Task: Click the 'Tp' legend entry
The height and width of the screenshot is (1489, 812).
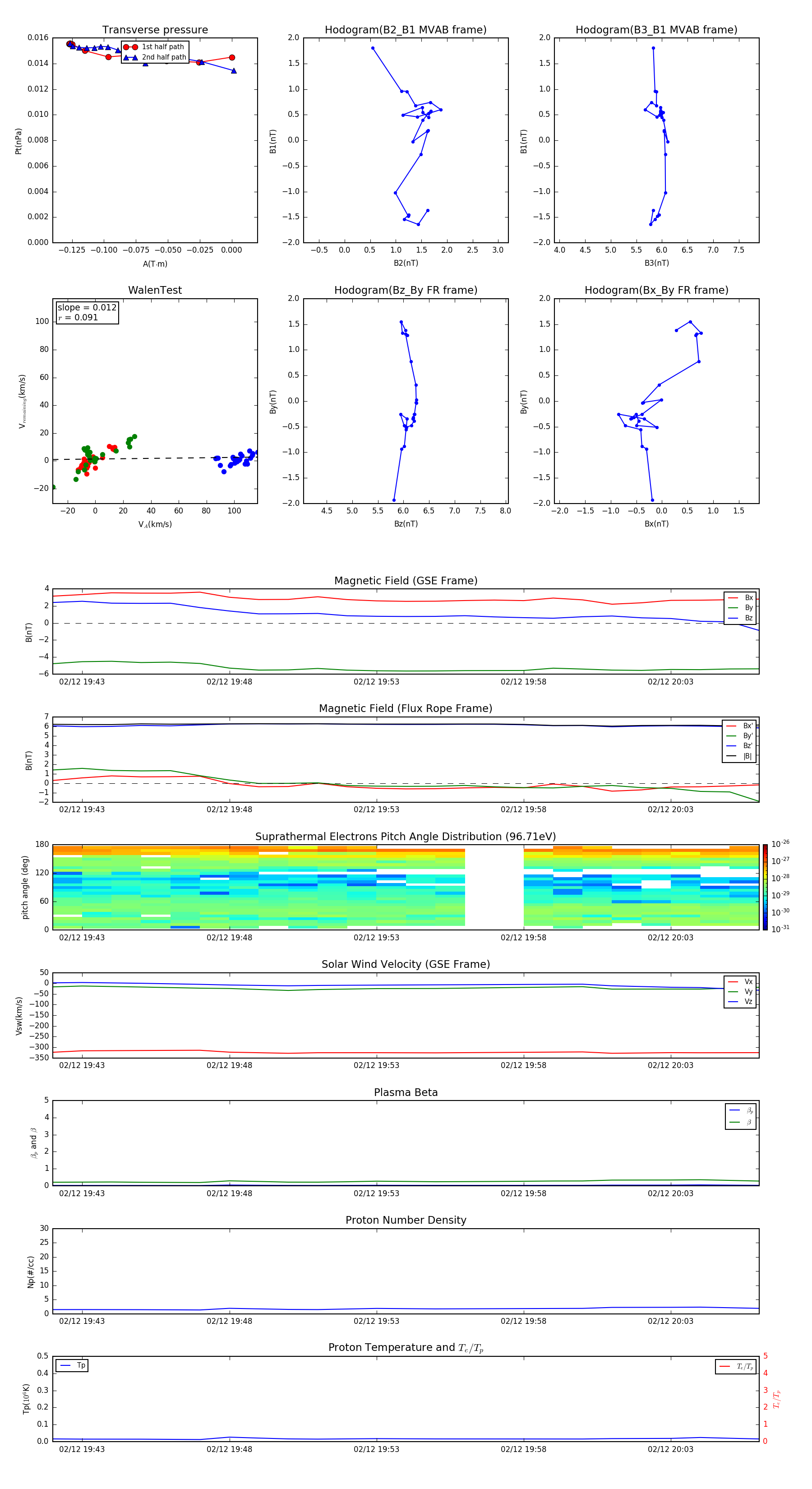Action: click(72, 1366)
